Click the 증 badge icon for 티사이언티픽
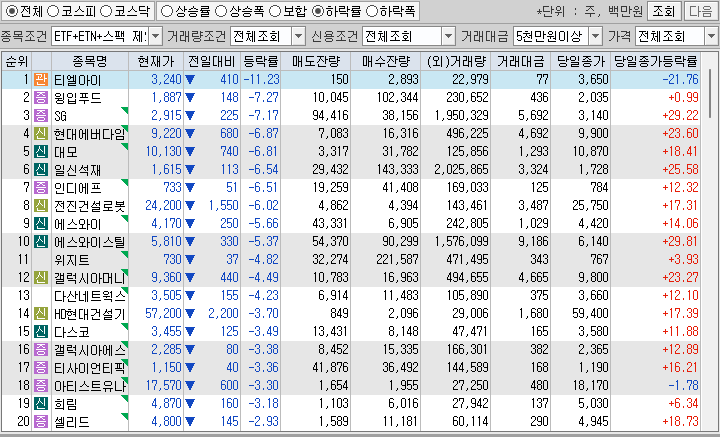720x437 pixels. pyautogui.click(x=41, y=368)
